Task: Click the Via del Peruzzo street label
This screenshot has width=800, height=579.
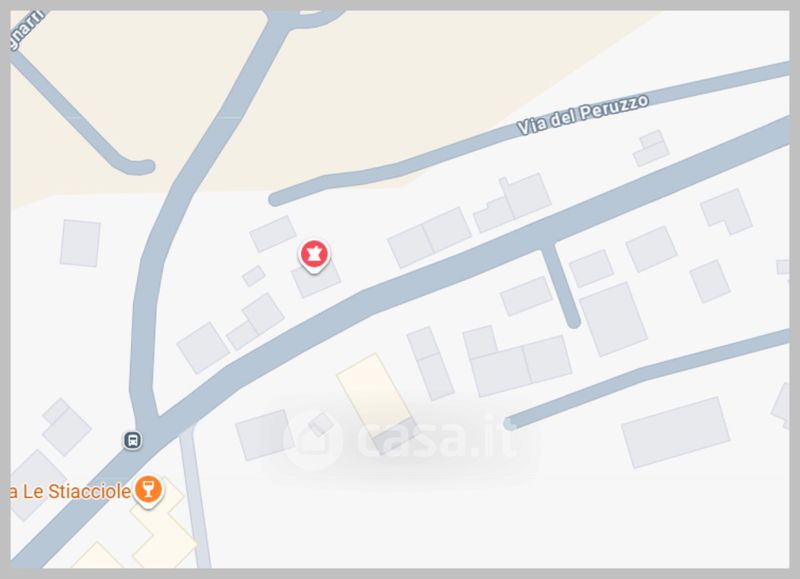Action: [582, 115]
